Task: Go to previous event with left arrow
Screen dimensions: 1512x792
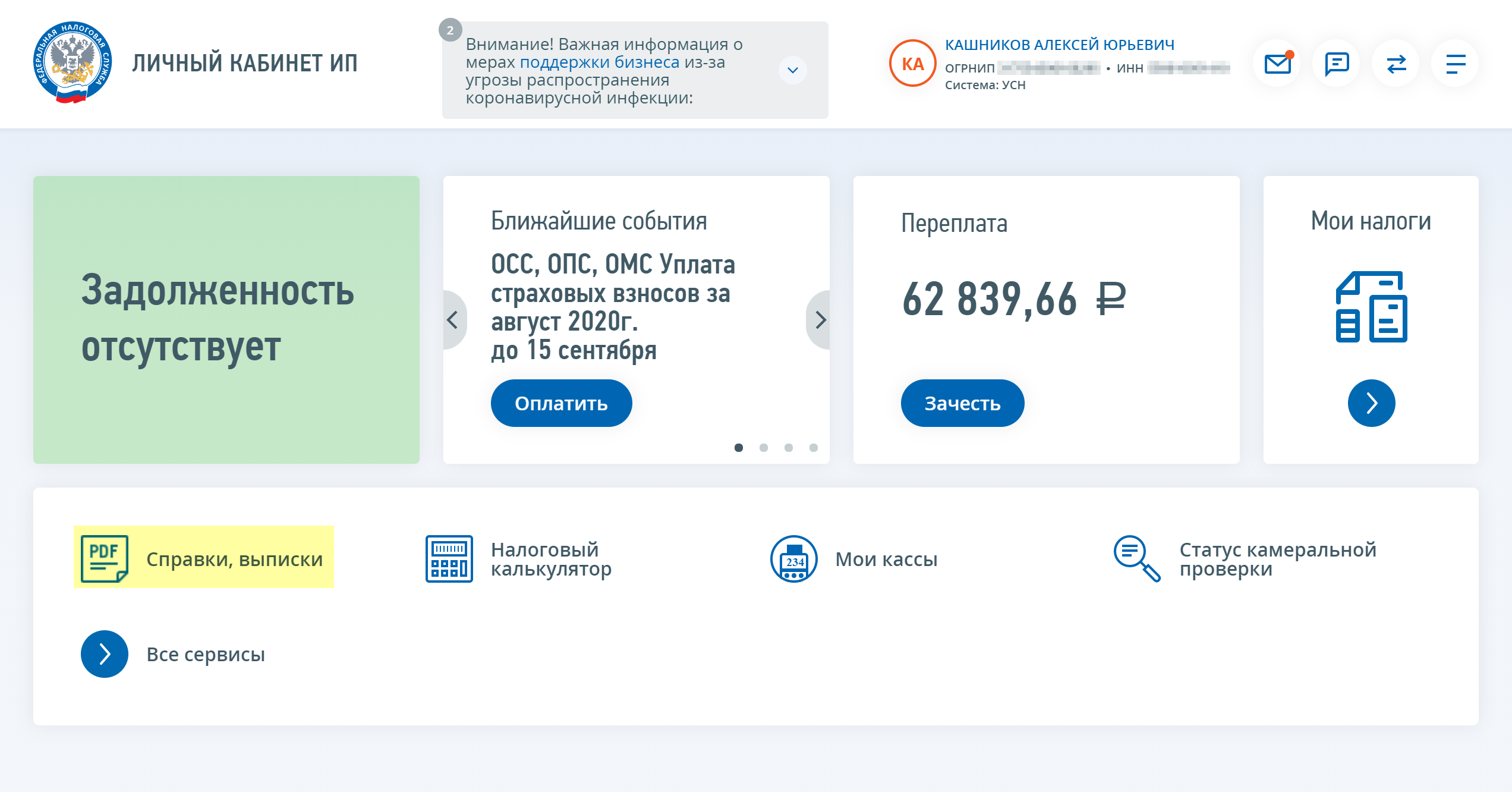Action: point(453,320)
